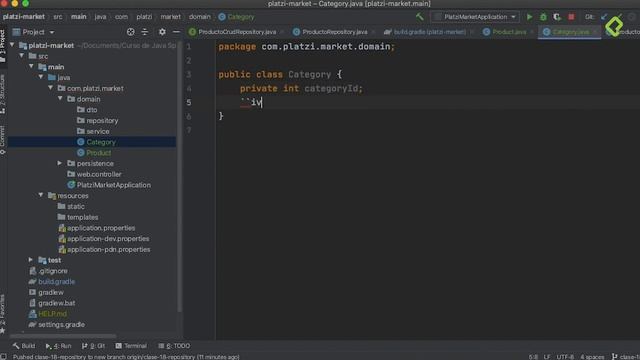This screenshot has height=360, width=640.
Task: Open the 4: Run tool window
Action: (58, 346)
